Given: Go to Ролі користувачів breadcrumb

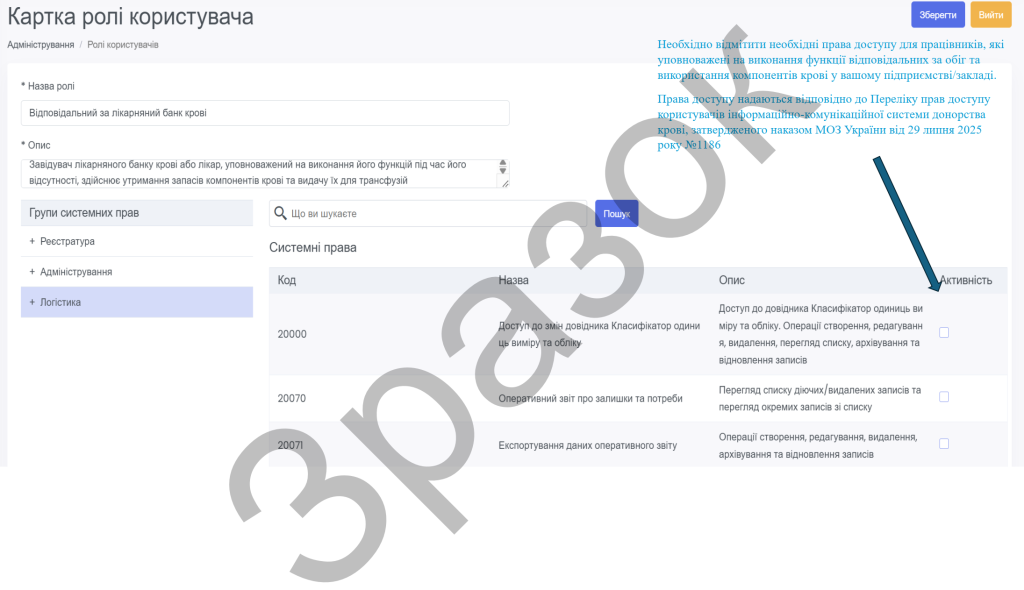Looking at the screenshot, I should [x=122, y=45].
